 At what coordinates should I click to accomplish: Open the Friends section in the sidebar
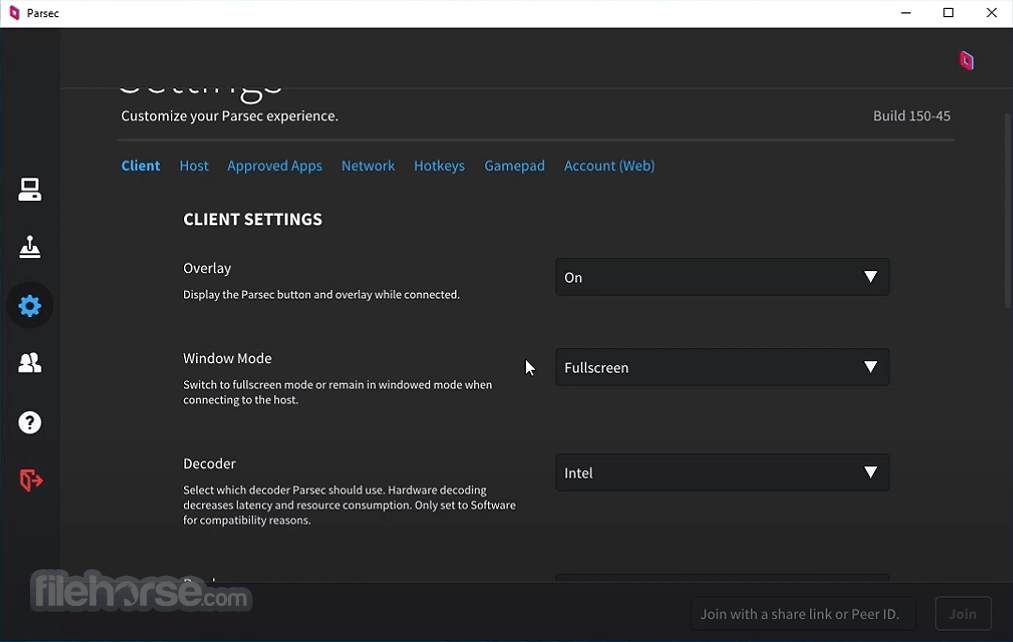30,363
